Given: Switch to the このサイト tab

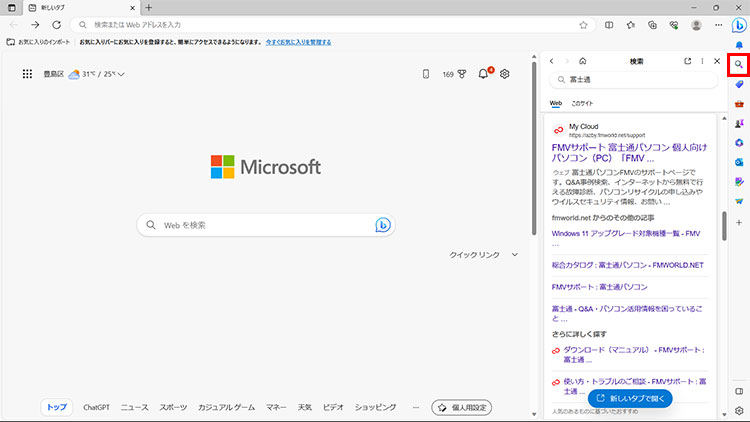Looking at the screenshot, I should click(582, 103).
